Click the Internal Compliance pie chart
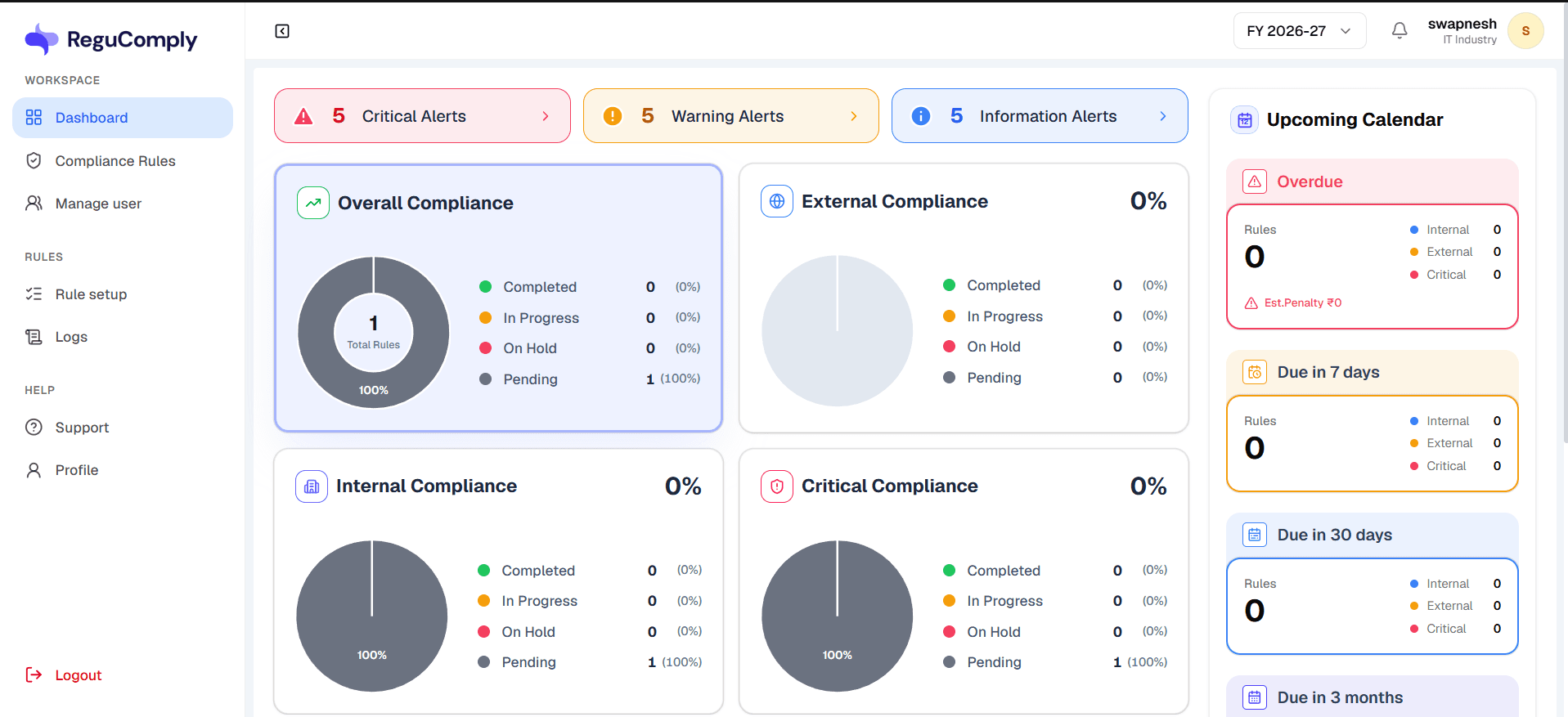 click(x=372, y=616)
